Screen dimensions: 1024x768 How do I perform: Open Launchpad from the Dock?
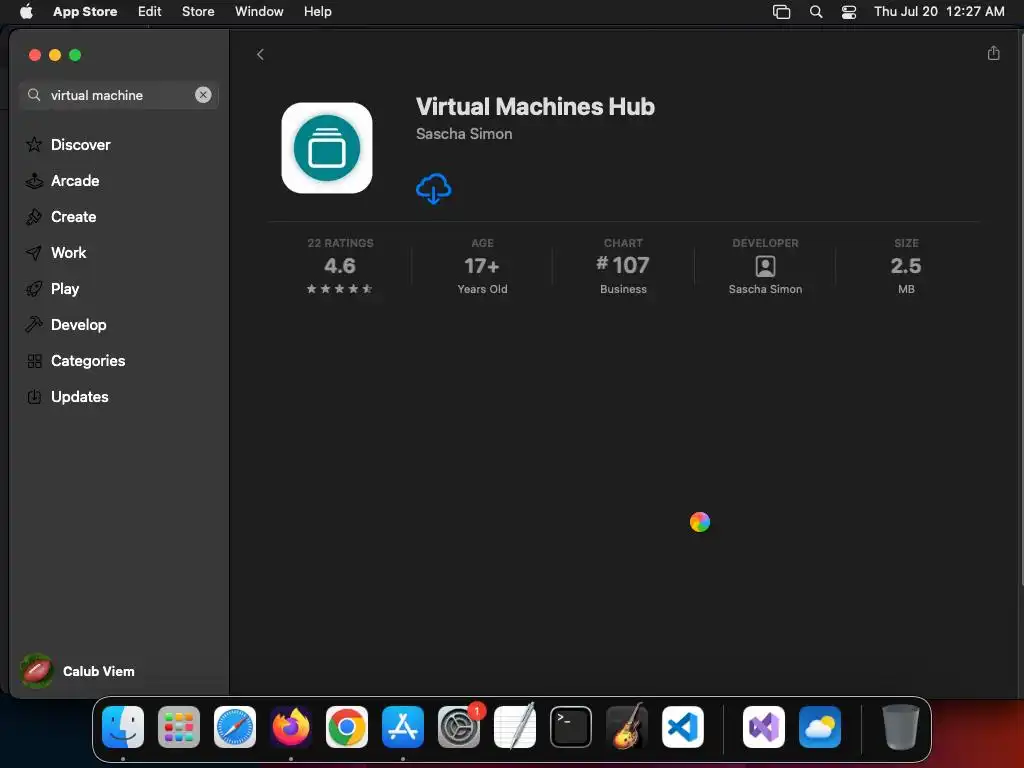pos(179,726)
